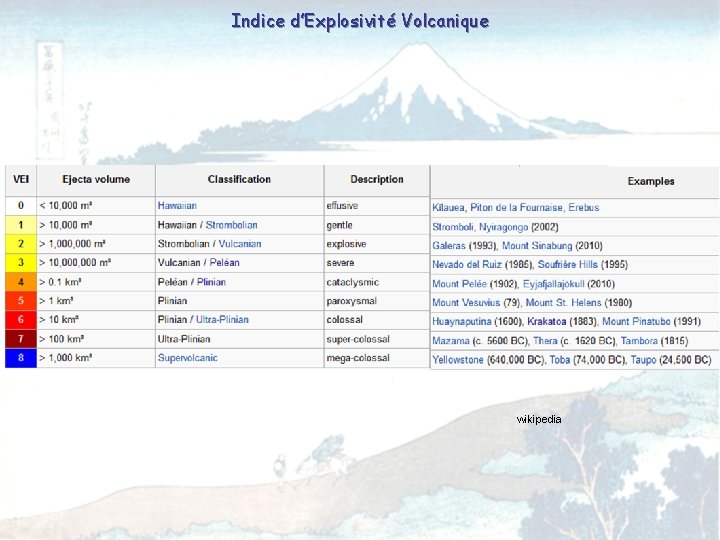Open the Erebus example link

tap(584, 208)
